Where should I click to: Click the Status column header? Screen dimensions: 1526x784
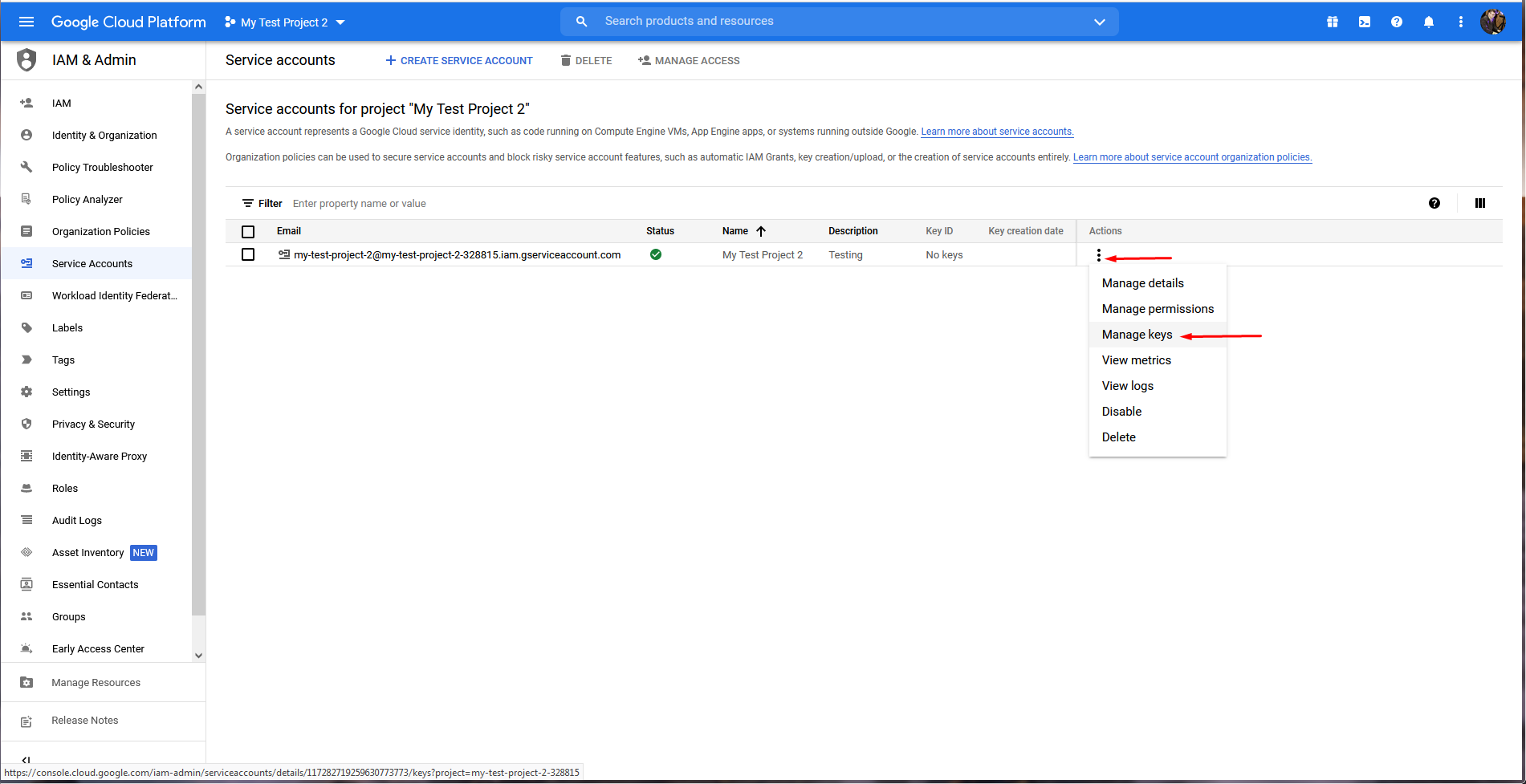(661, 231)
